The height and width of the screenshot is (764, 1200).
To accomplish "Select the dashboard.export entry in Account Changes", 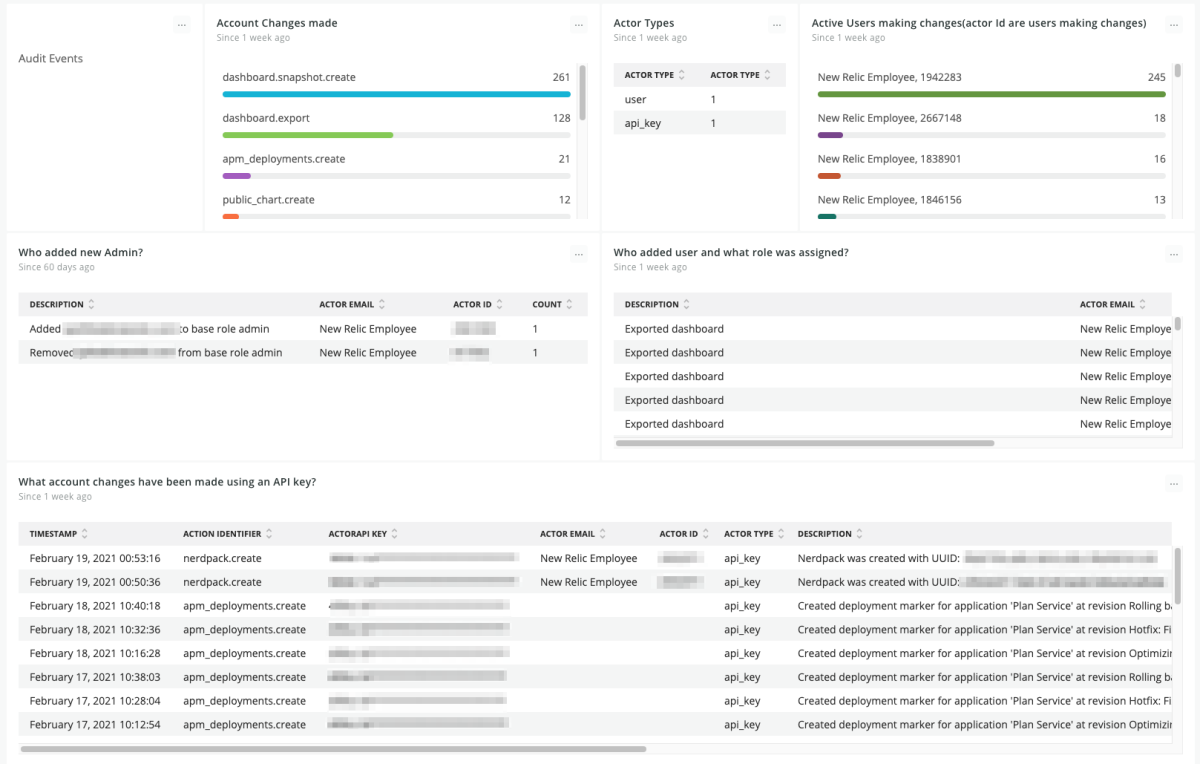I will pyautogui.click(x=396, y=124).
